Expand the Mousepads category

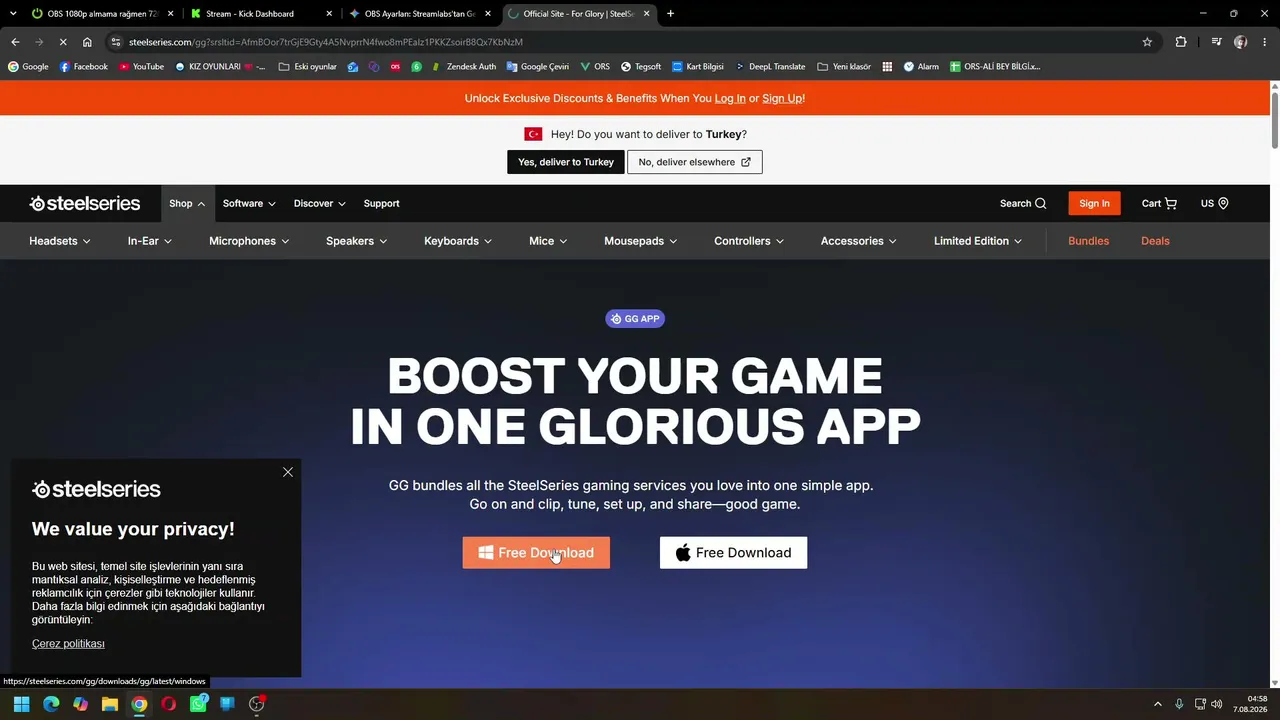[x=641, y=241]
